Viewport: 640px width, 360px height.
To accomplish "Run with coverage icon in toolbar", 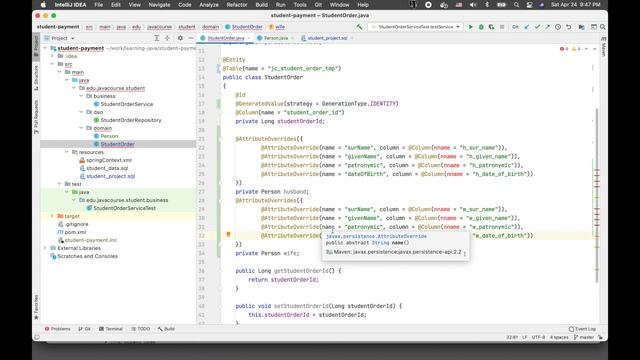I will [491, 27].
